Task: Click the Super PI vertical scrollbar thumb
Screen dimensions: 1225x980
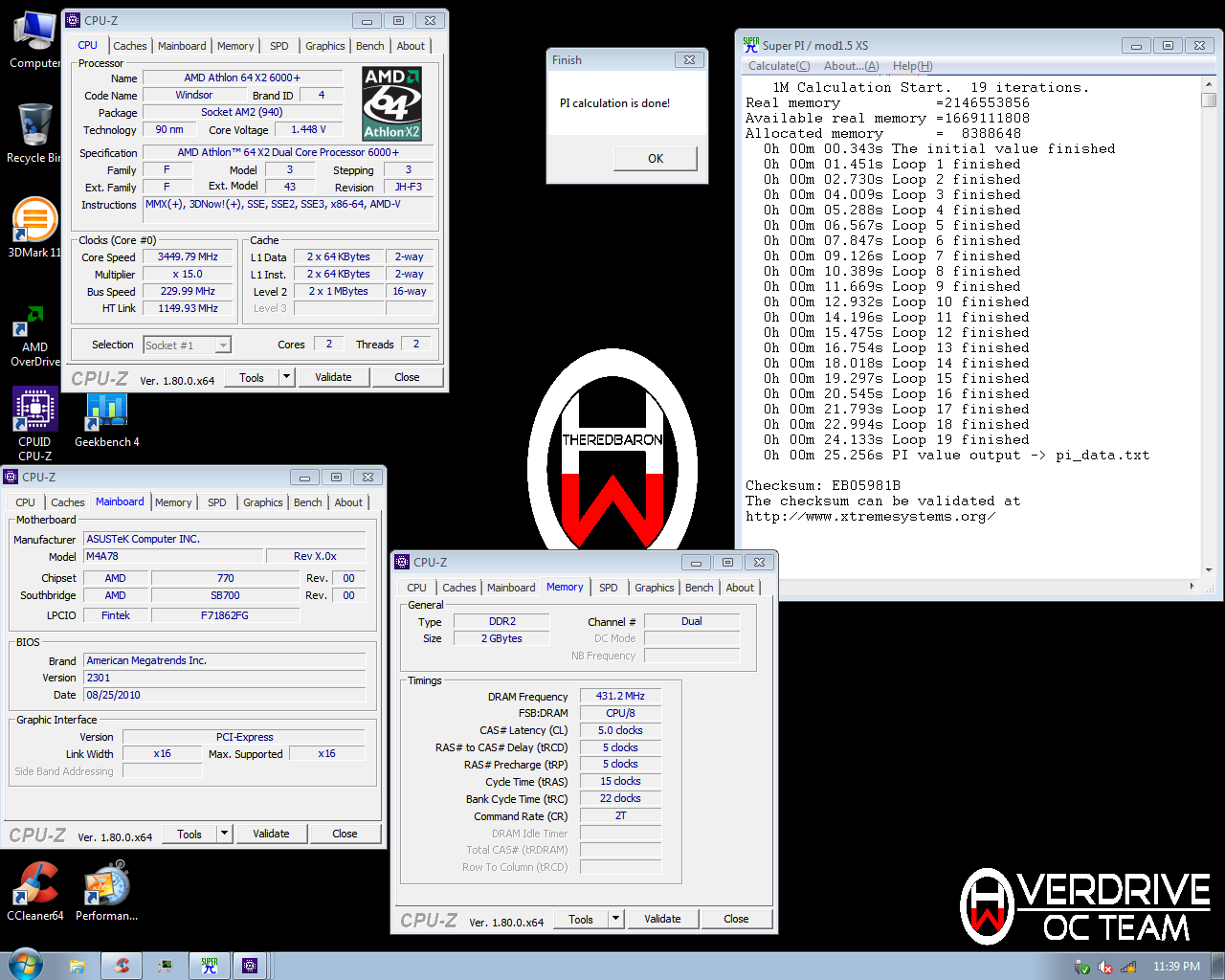Action: 1209,100
